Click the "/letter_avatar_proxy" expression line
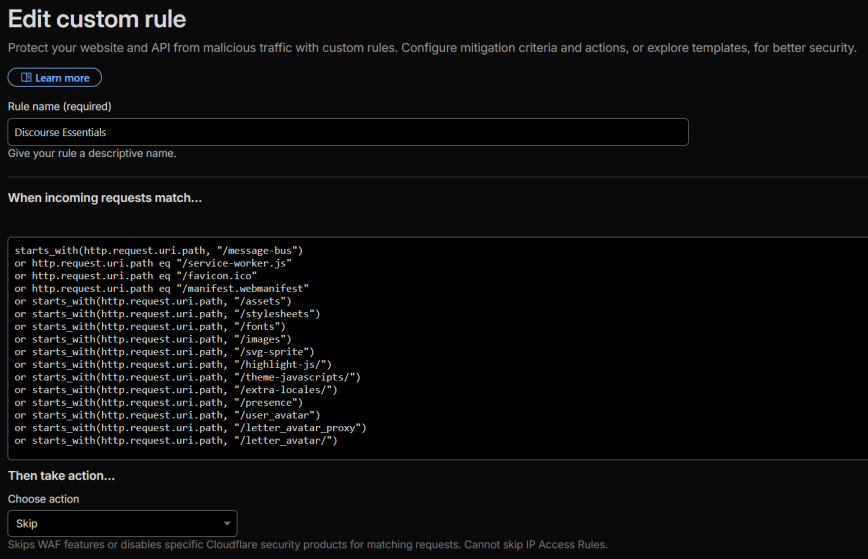The width and height of the screenshot is (868, 559). (191, 428)
